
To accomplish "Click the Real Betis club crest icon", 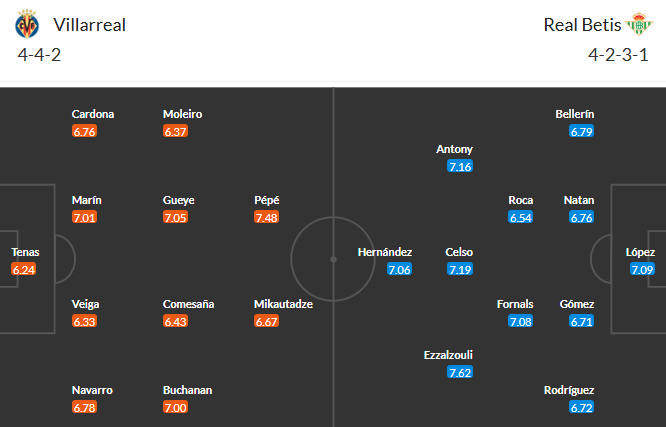I will 638,24.
